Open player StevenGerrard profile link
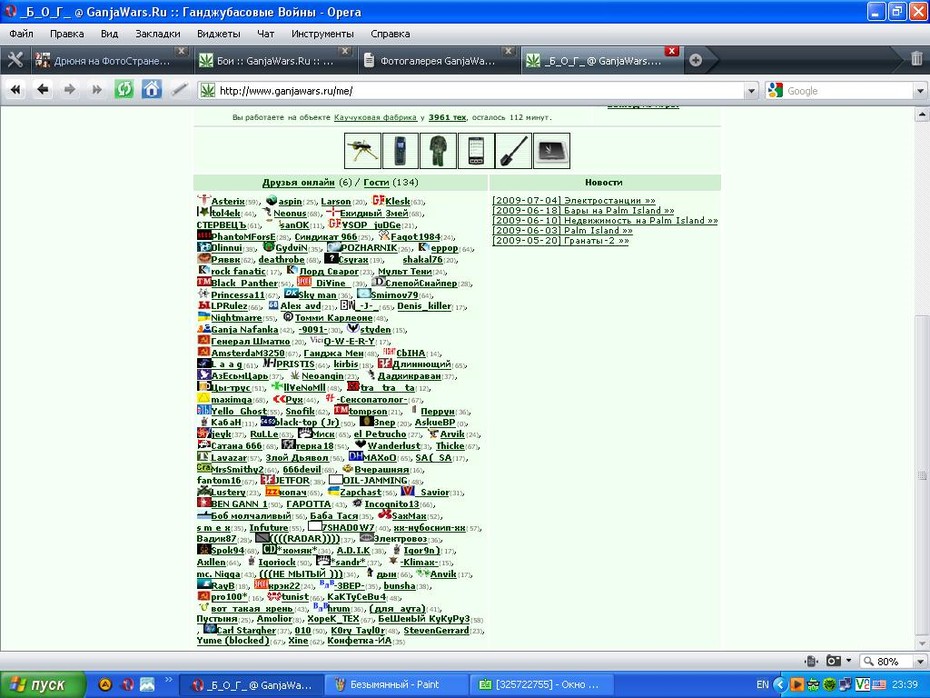This screenshot has height=698, width=930. [x=436, y=630]
